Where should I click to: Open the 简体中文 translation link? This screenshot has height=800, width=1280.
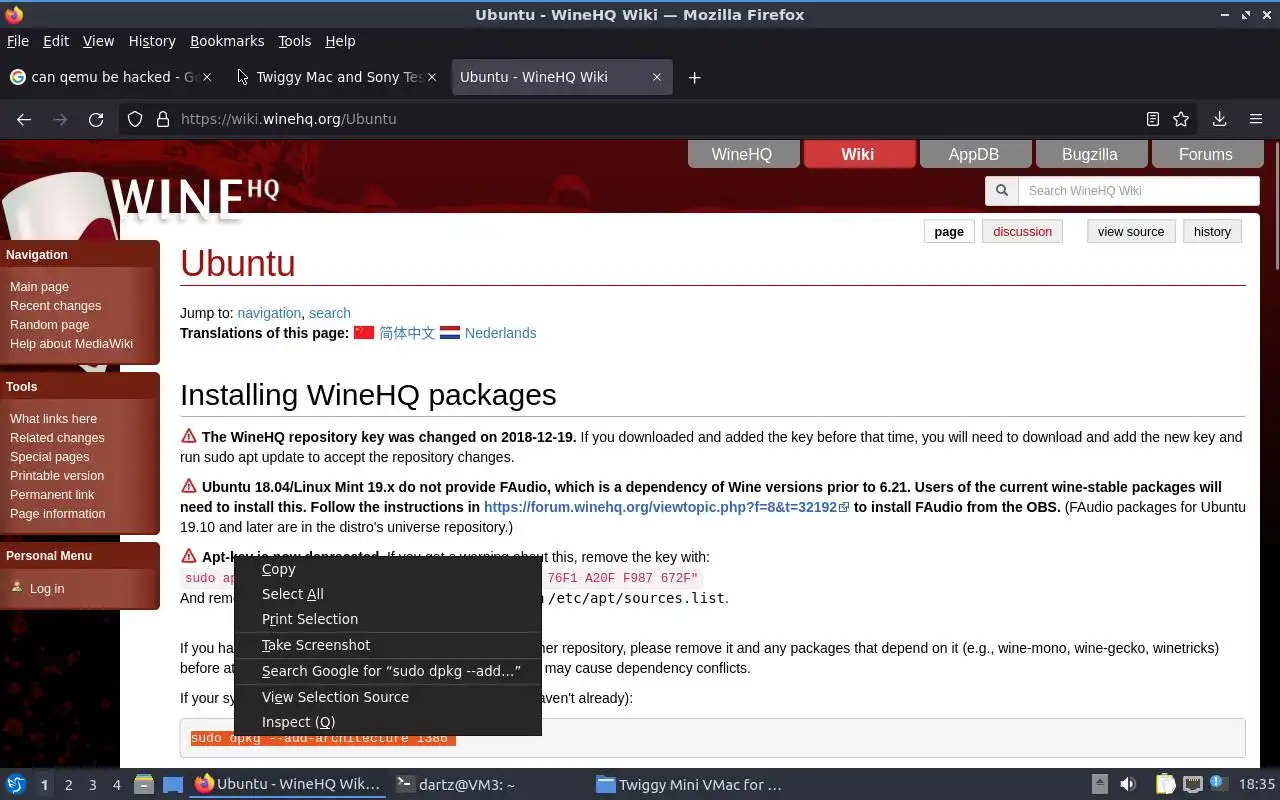point(407,333)
